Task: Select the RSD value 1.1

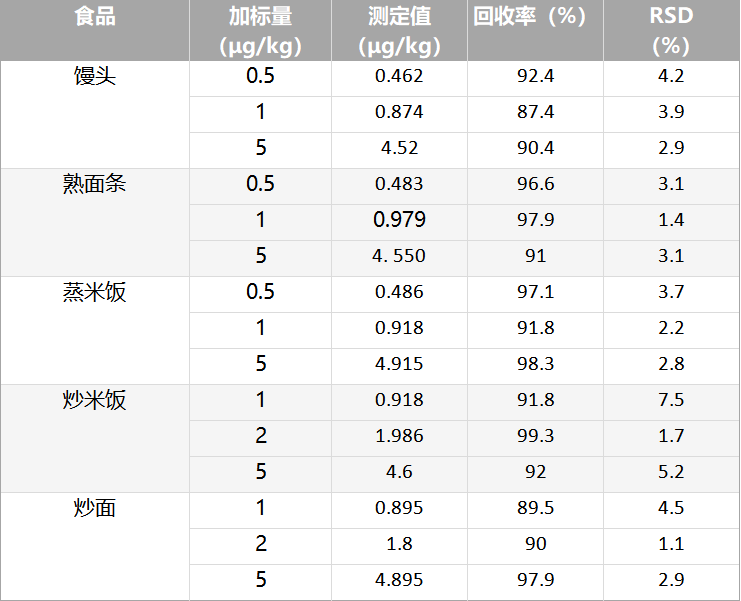Action: (671, 544)
